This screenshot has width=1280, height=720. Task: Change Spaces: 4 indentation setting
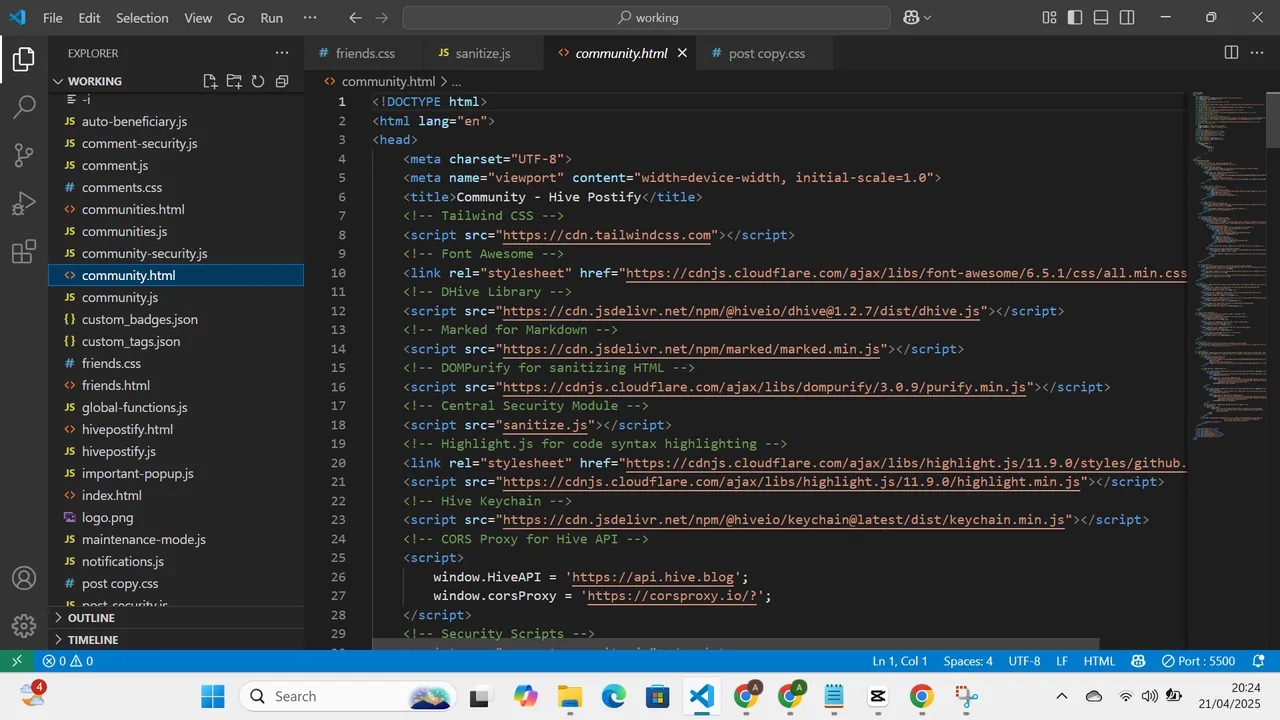click(x=968, y=661)
